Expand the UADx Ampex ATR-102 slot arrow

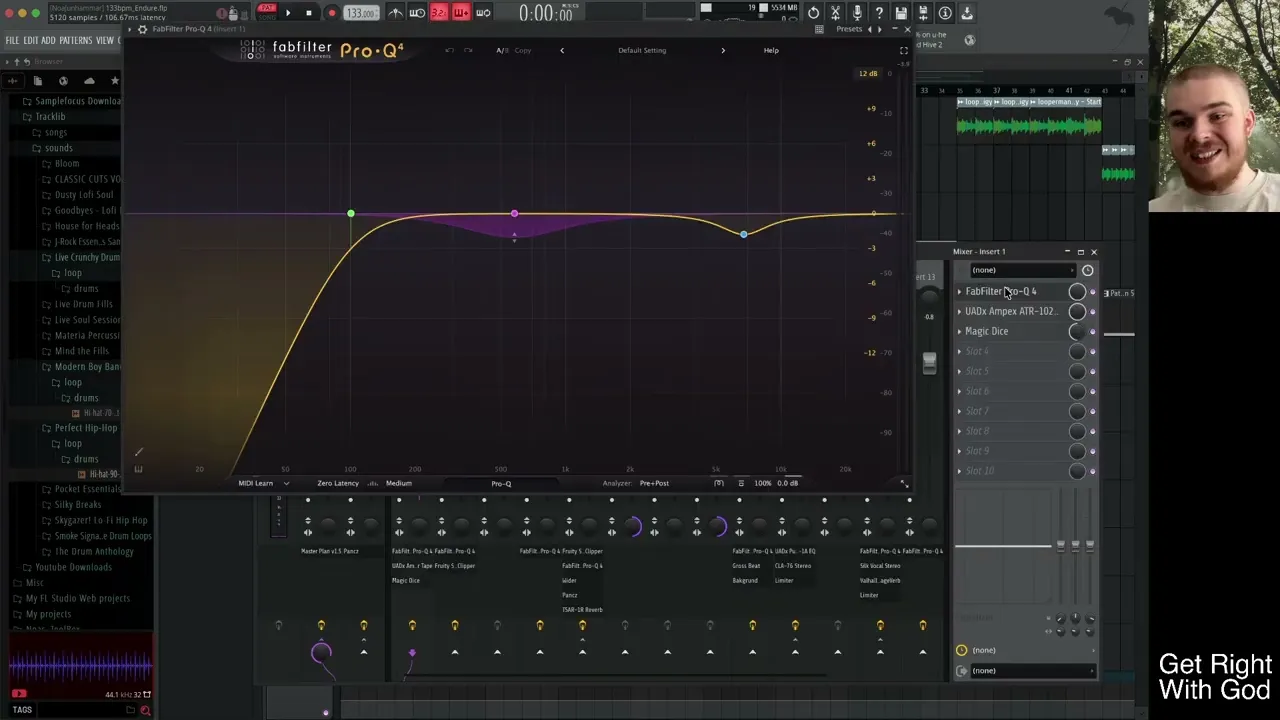click(x=959, y=312)
